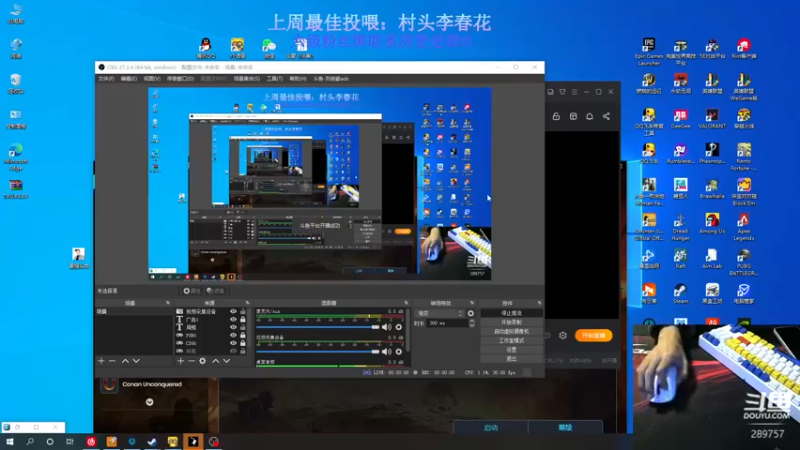Viewport: 800px width, 450px height.
Task: Open the 视图(V) menu in OBS
Action: pyautogui.click(x=152, y=79)
